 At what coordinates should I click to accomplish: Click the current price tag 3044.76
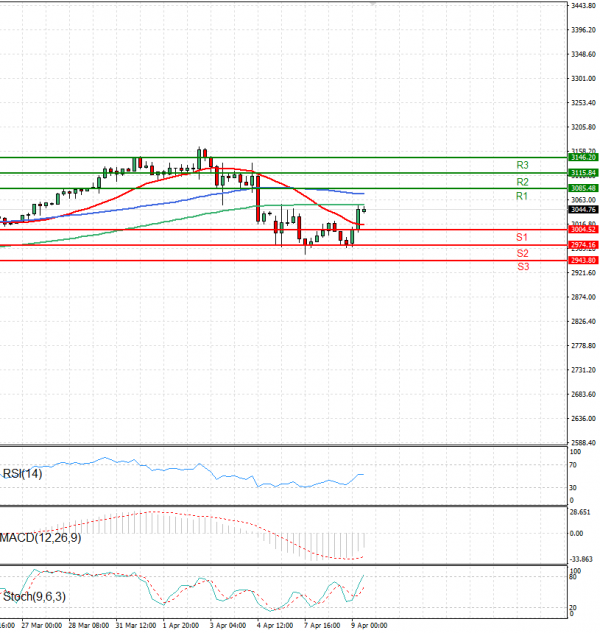coord(583,209)
